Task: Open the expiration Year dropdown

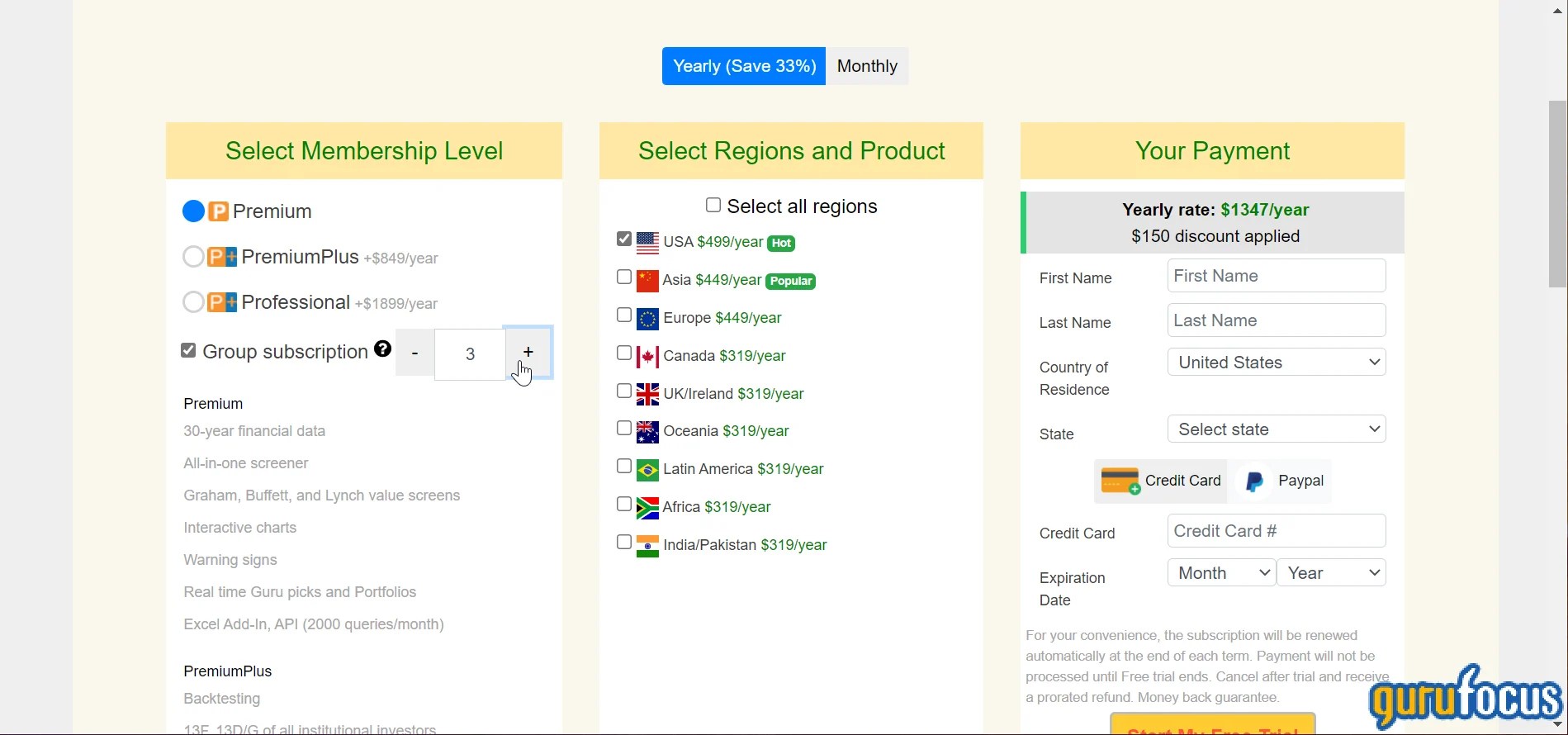Action: coord(1332,573)
